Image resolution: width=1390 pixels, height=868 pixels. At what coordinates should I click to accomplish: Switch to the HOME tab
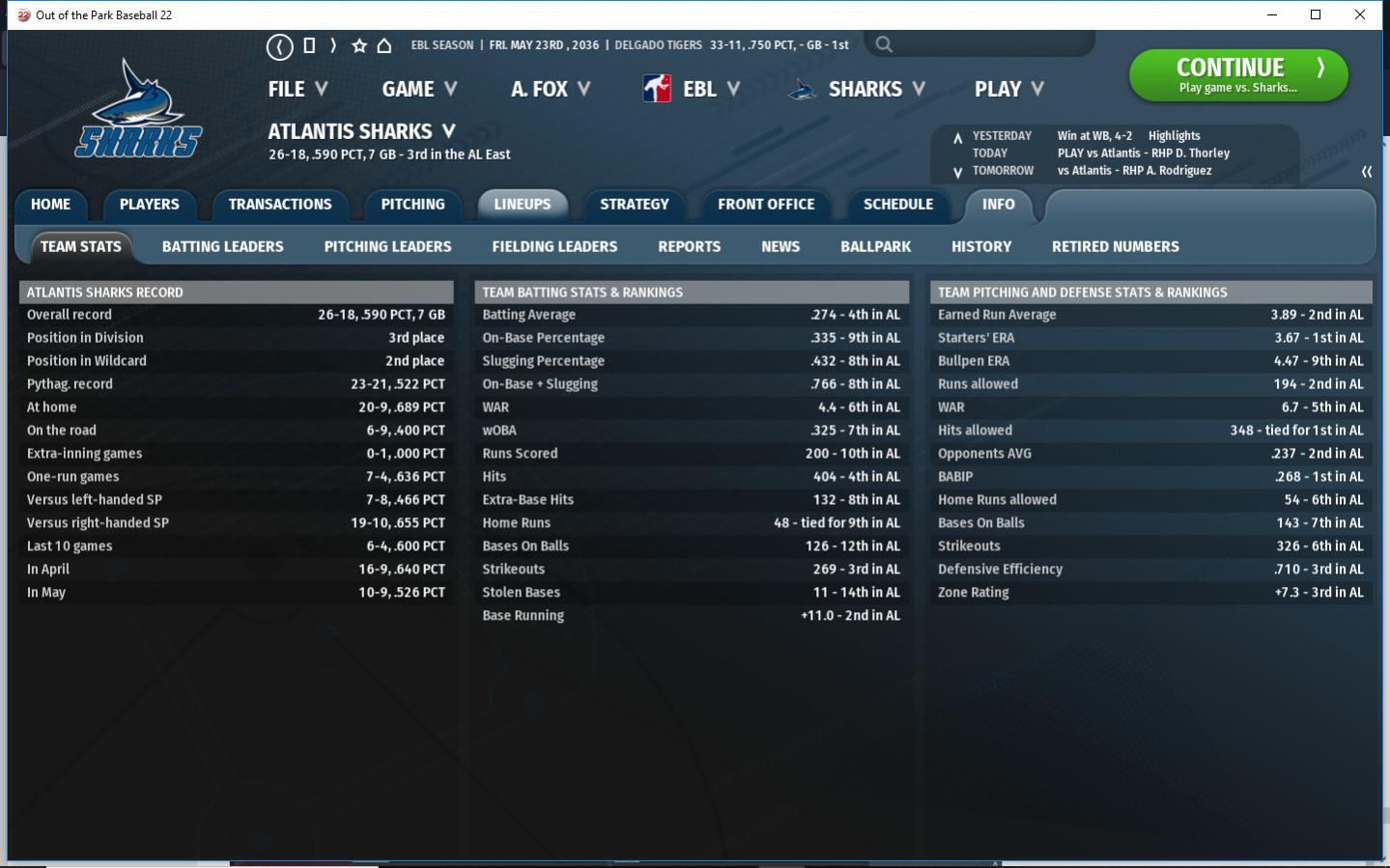coord(50,205)
